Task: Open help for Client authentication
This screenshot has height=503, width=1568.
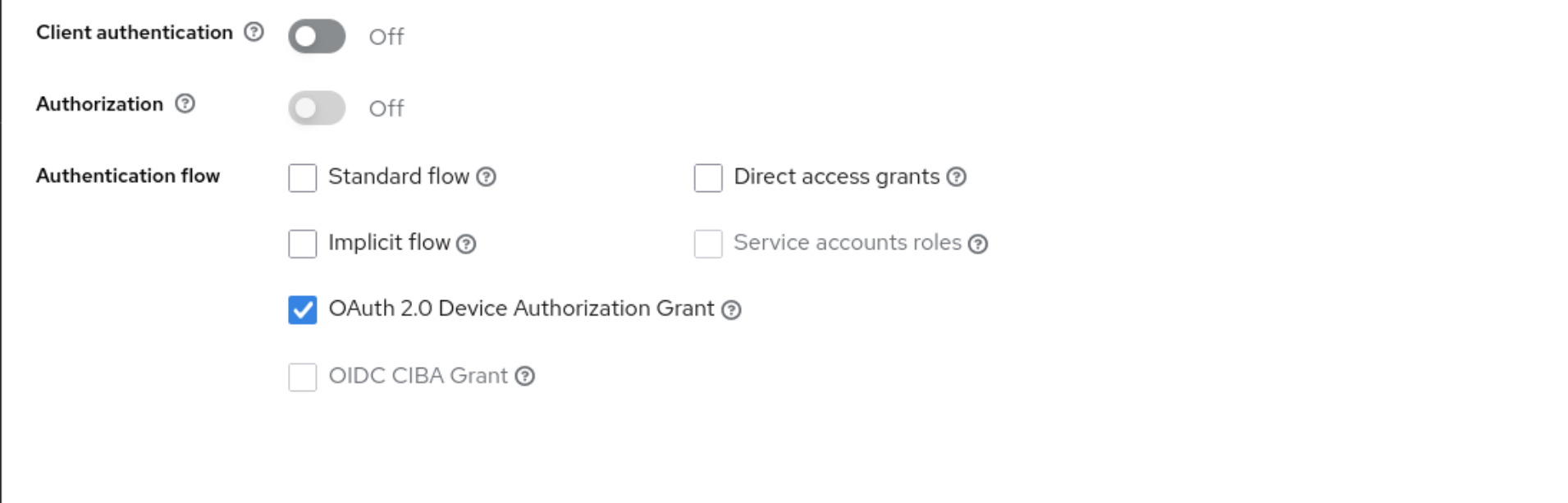Action: pyautogui.click(x=254, y=32)
